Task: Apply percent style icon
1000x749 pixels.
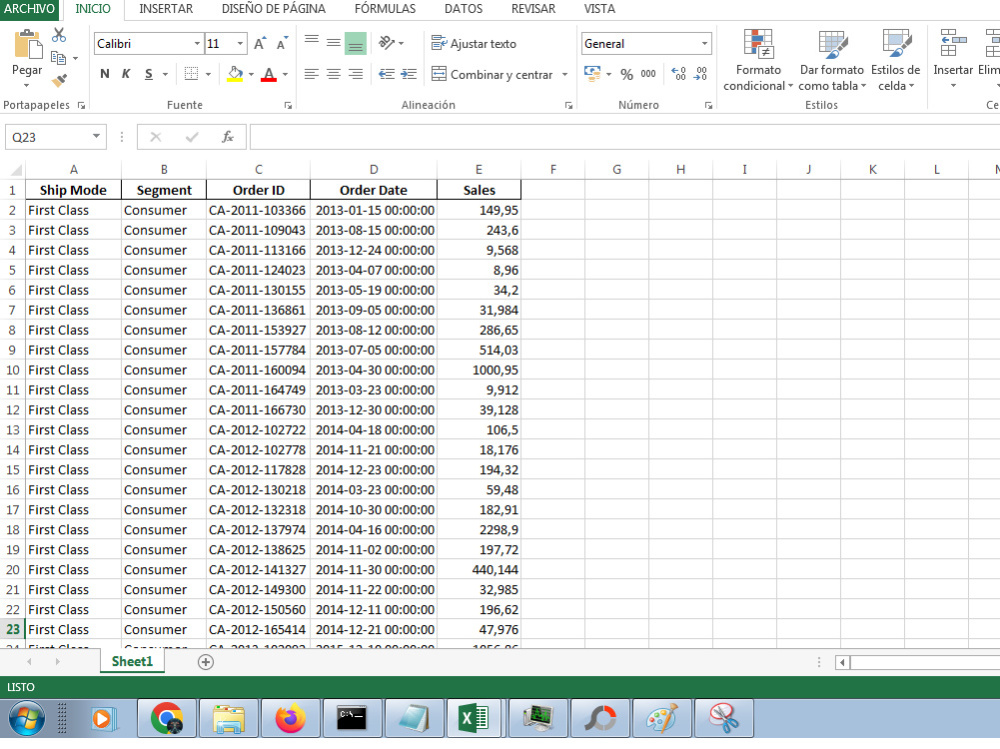Action: pos(627,74)
